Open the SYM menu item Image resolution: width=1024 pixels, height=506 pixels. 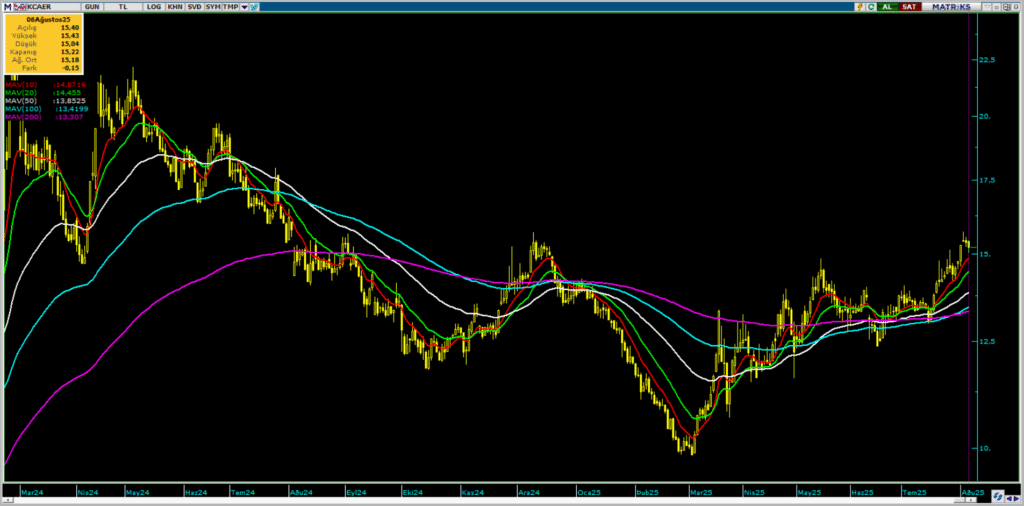[x=213, y=6]
